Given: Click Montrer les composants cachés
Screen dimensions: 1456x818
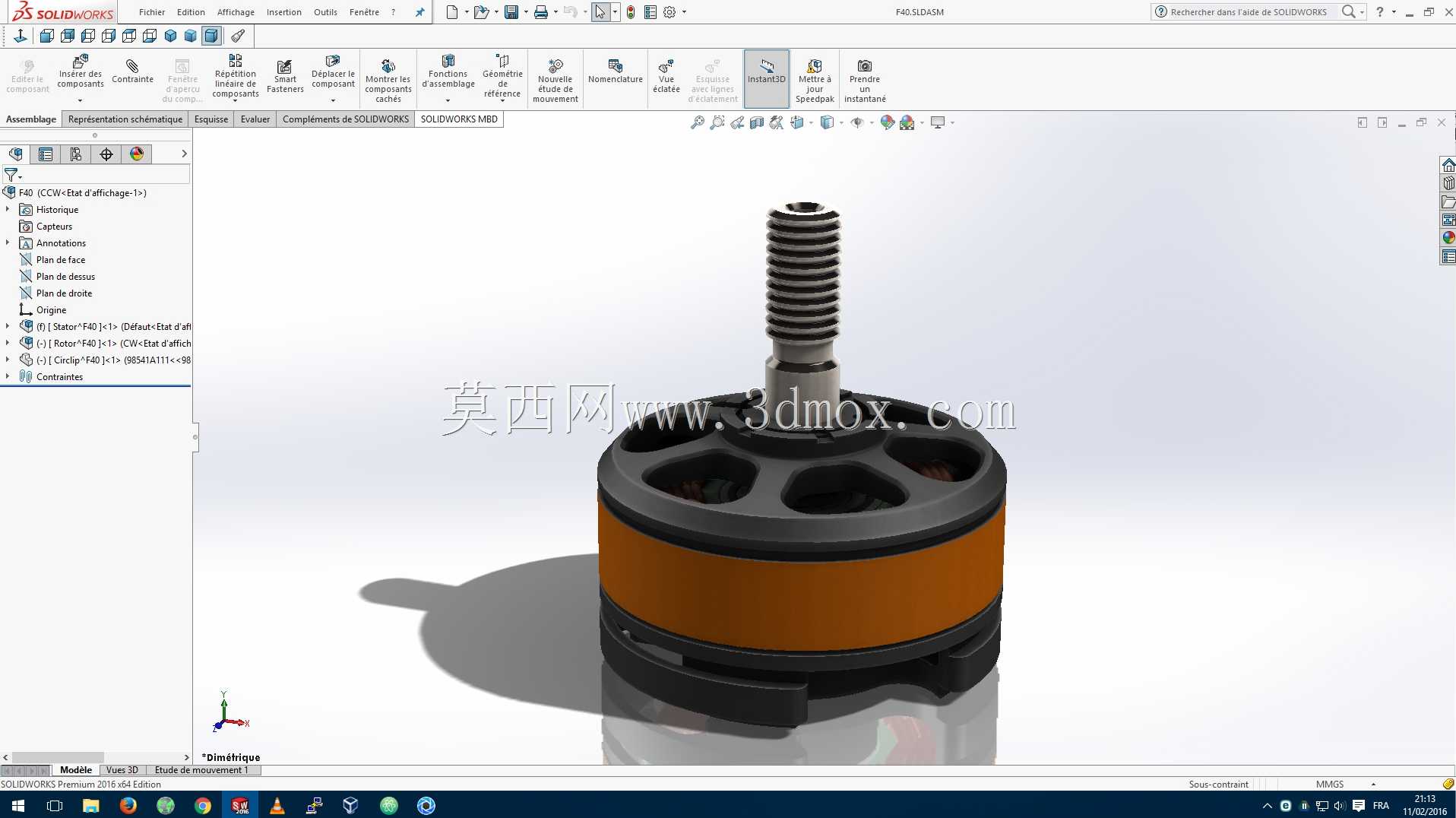Looking at the screenshot, I should click(x=388, y=81).
